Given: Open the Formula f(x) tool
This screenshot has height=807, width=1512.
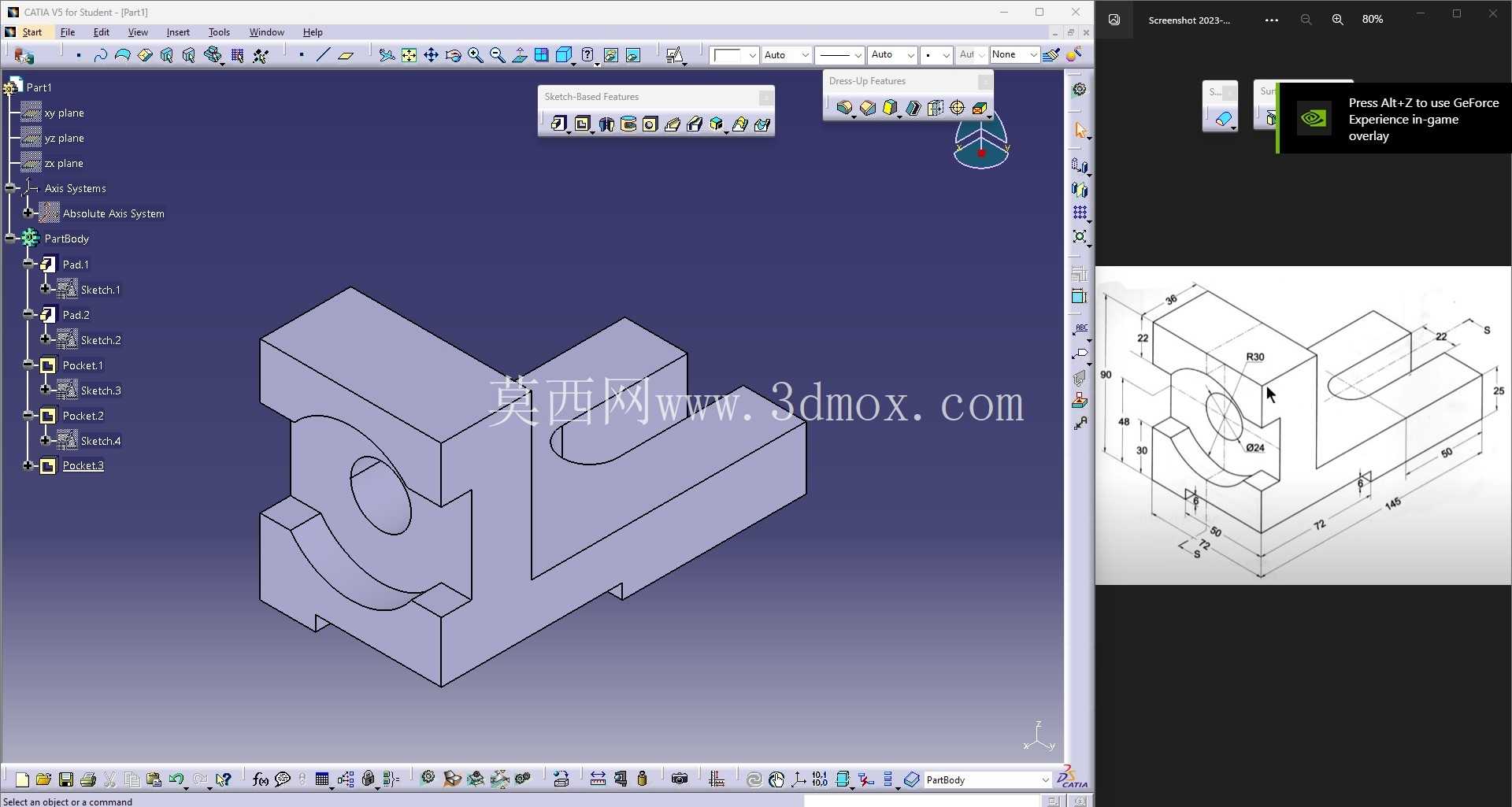Looking at the screenshot, I should tap(261, 779).
